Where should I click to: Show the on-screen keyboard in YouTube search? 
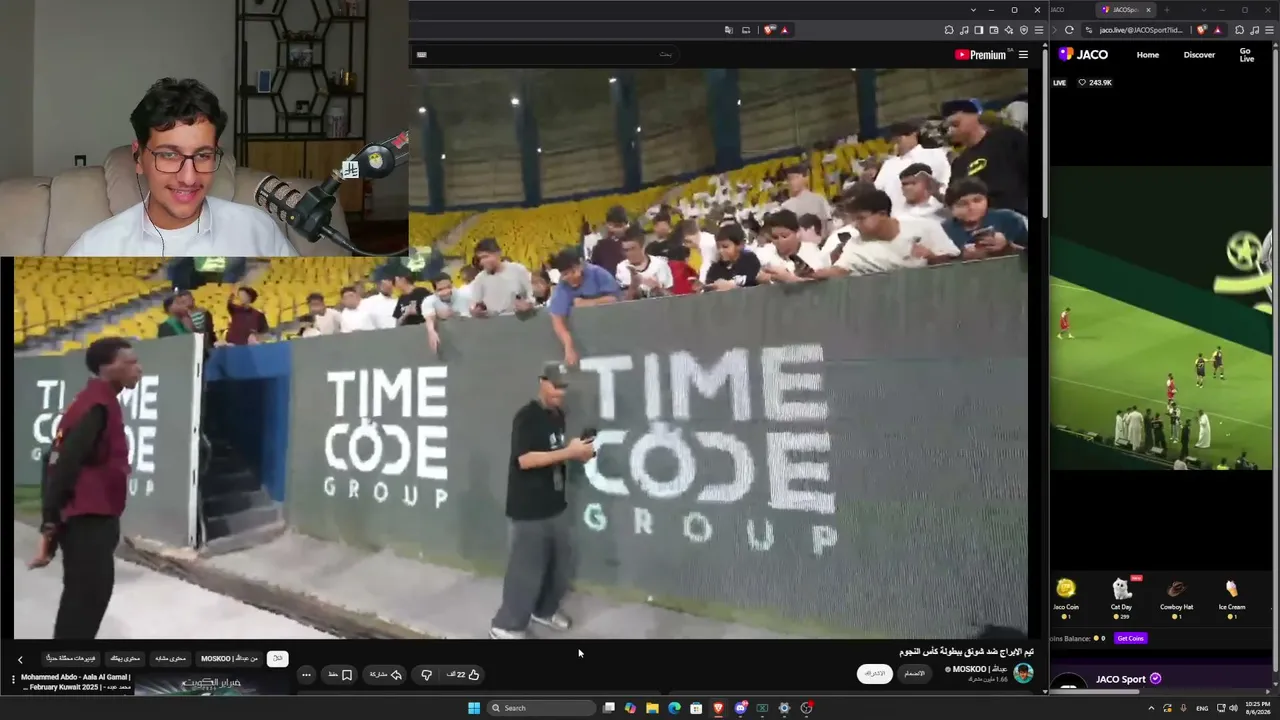(x=421, y=54)
